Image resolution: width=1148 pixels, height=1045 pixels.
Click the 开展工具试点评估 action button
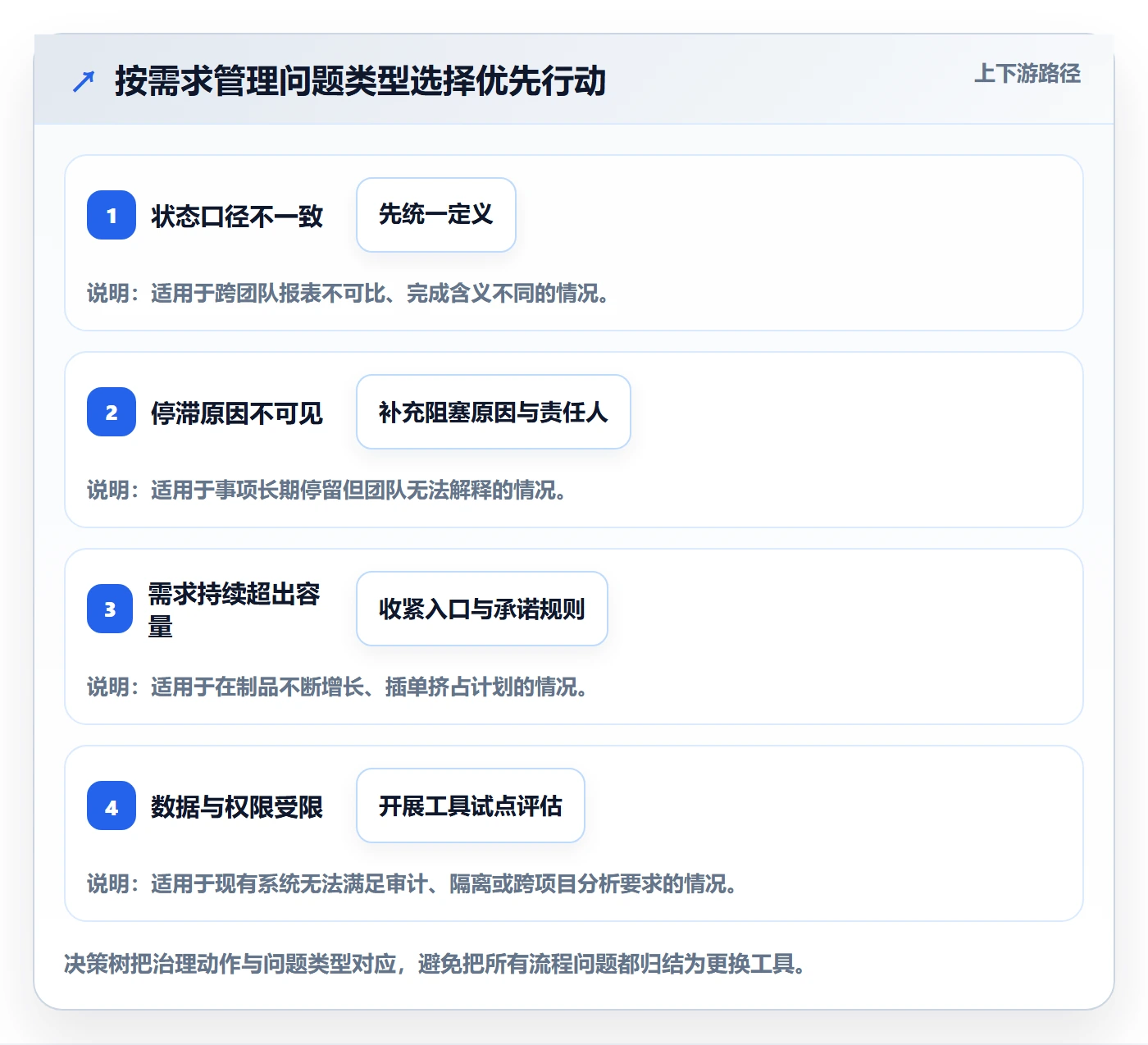(x=471, y=805)
